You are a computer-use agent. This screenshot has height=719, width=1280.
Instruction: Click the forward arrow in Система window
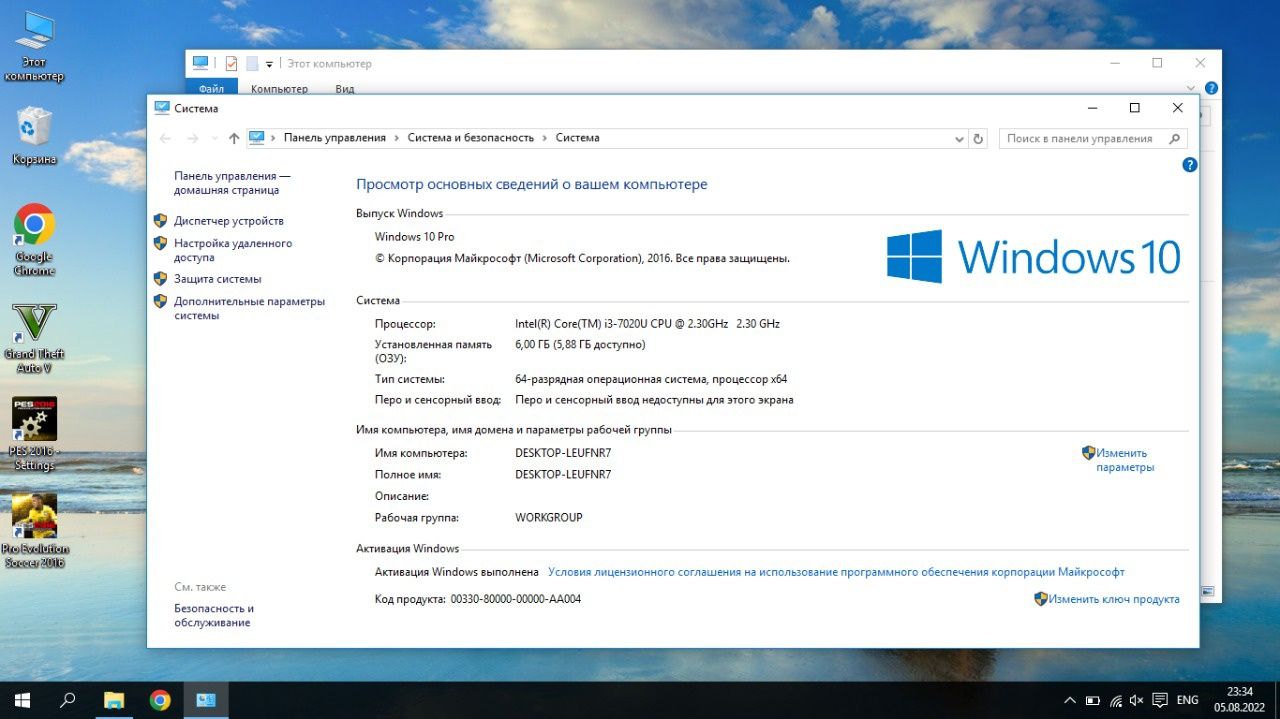click(x=193, y=138)
